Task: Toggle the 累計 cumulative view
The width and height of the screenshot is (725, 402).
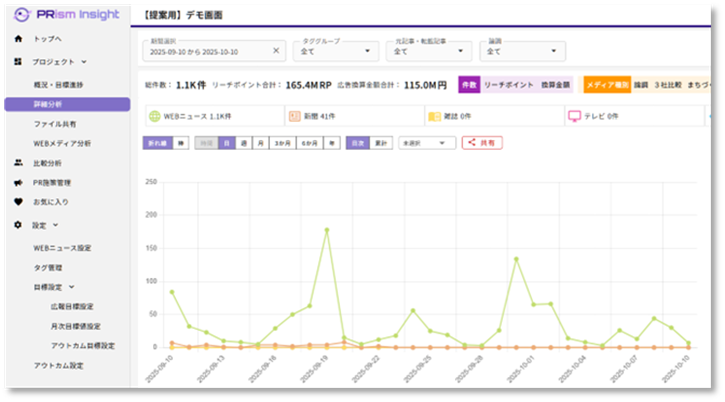Action: 382,143
